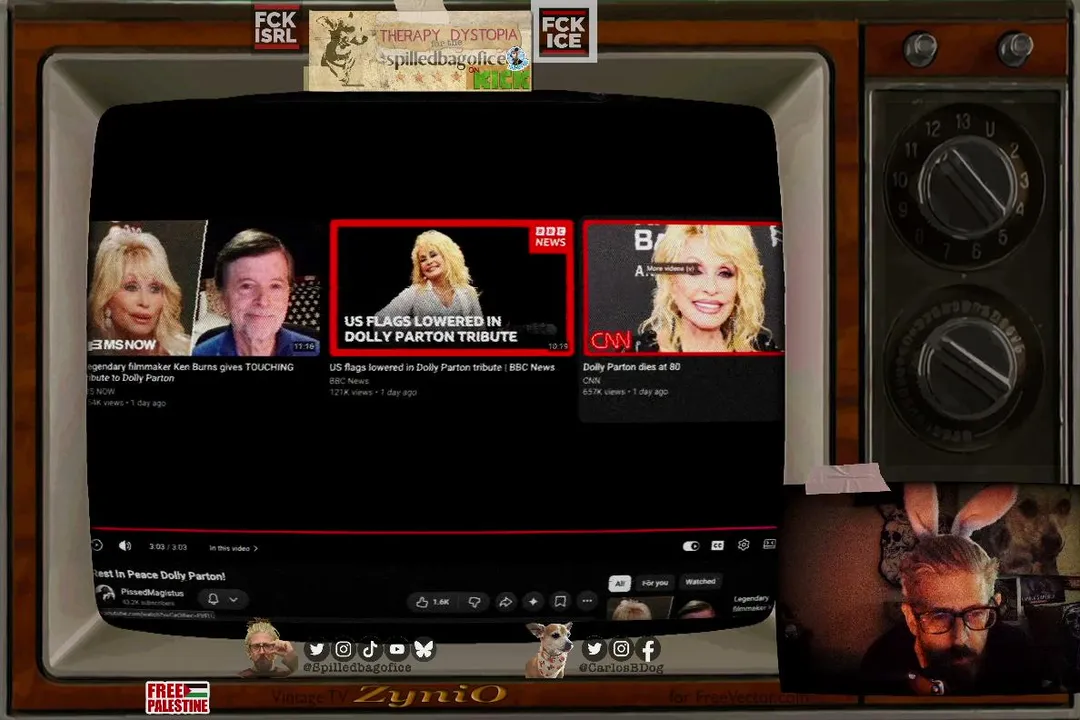1080x720 pixels.
Task: Select the 'All' filter chip
Action: pyautogui.click(x=619, y=584)
